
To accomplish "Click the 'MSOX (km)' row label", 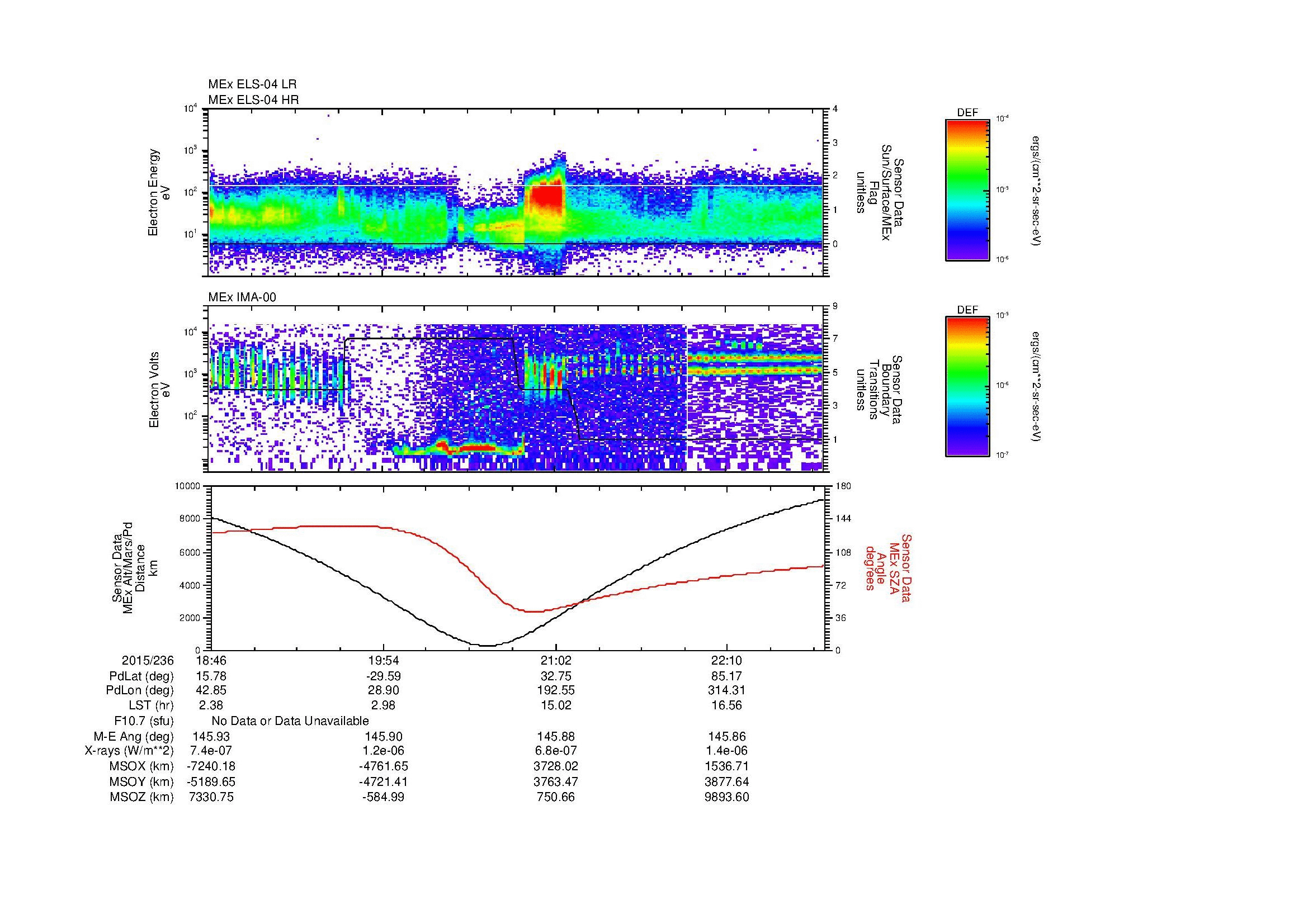I will pos(142,767).
